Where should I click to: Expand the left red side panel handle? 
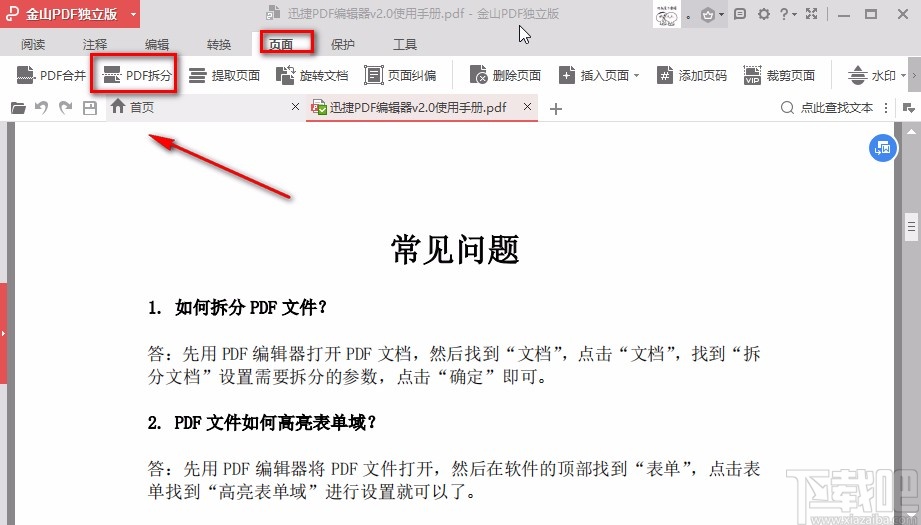click(x=3, y=334)
